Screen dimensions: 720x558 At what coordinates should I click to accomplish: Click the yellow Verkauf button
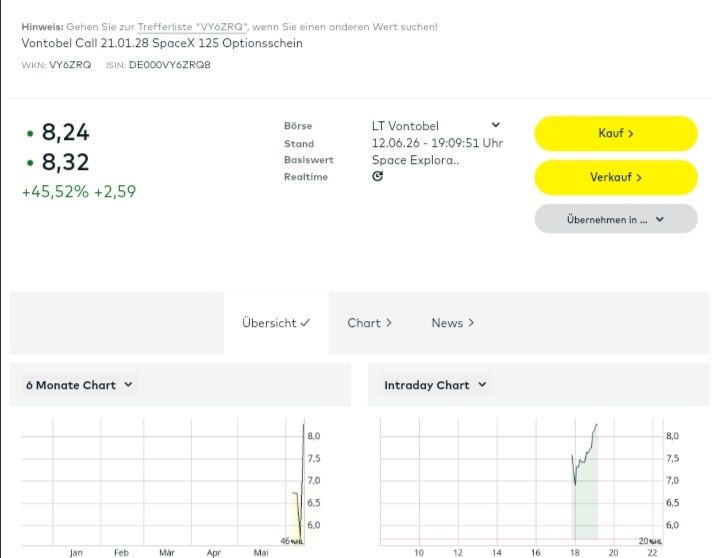(x=616, y=177)
